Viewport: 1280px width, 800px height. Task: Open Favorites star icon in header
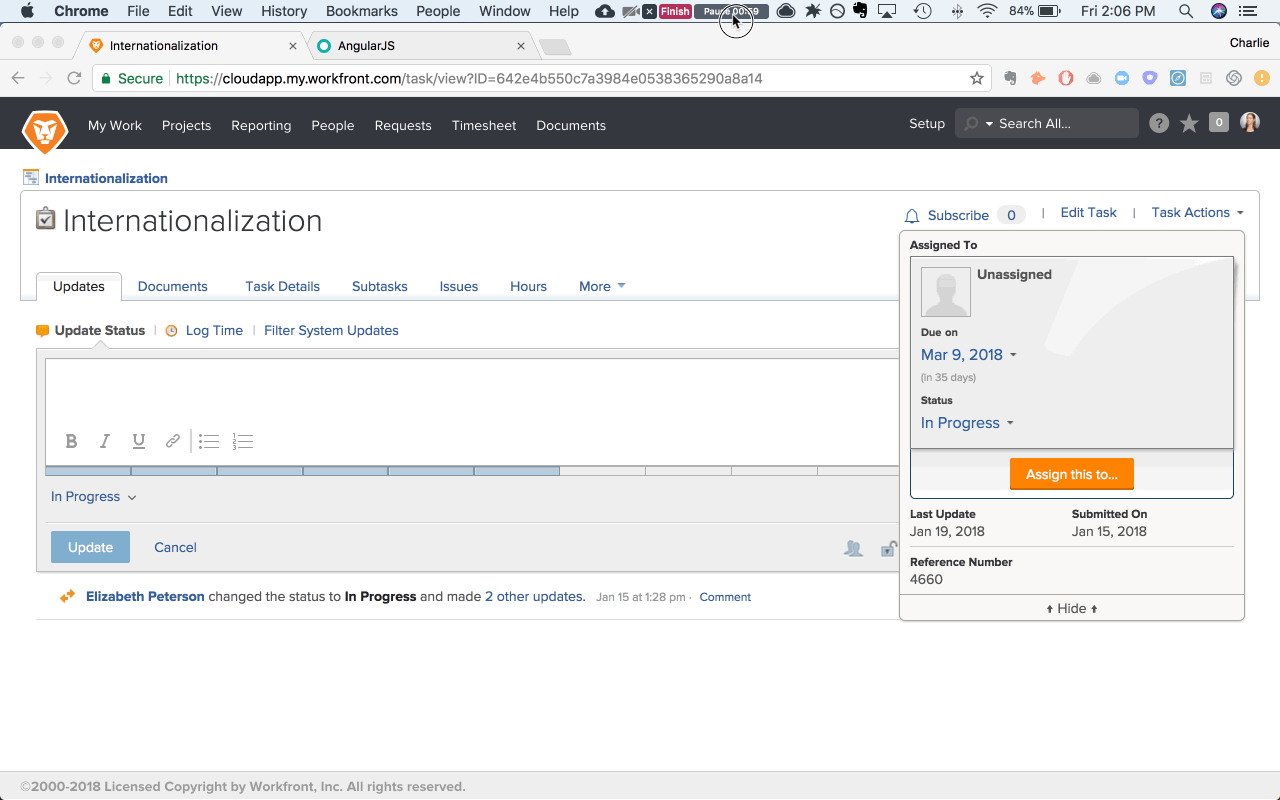(1189, 123)
